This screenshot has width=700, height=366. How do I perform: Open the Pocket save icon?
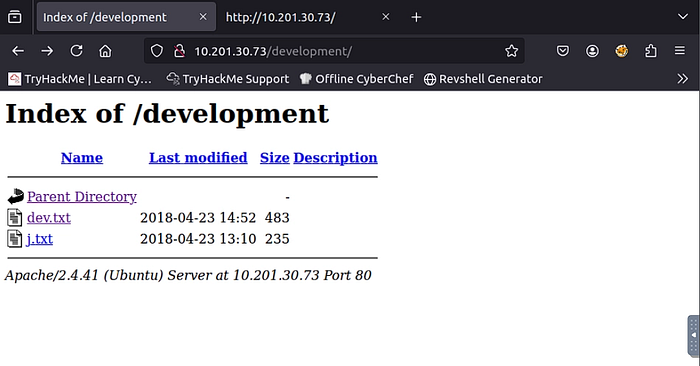(x=562, y=51)
